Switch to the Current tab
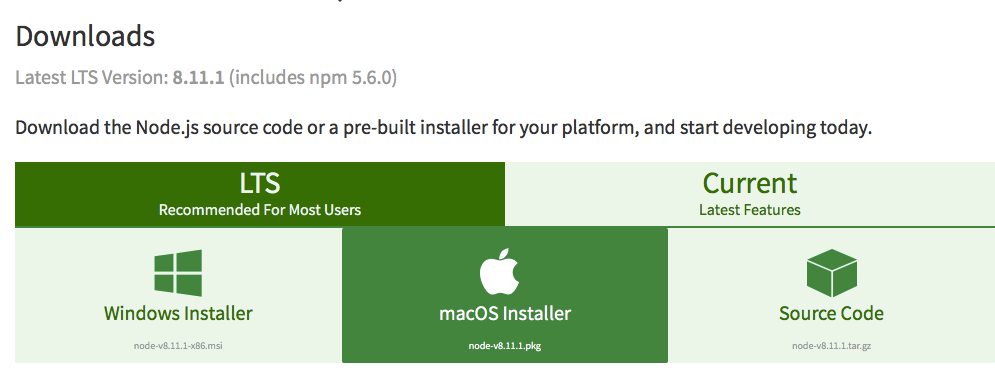The height and width of the screenshot is (382, 995). click(750, 194)
